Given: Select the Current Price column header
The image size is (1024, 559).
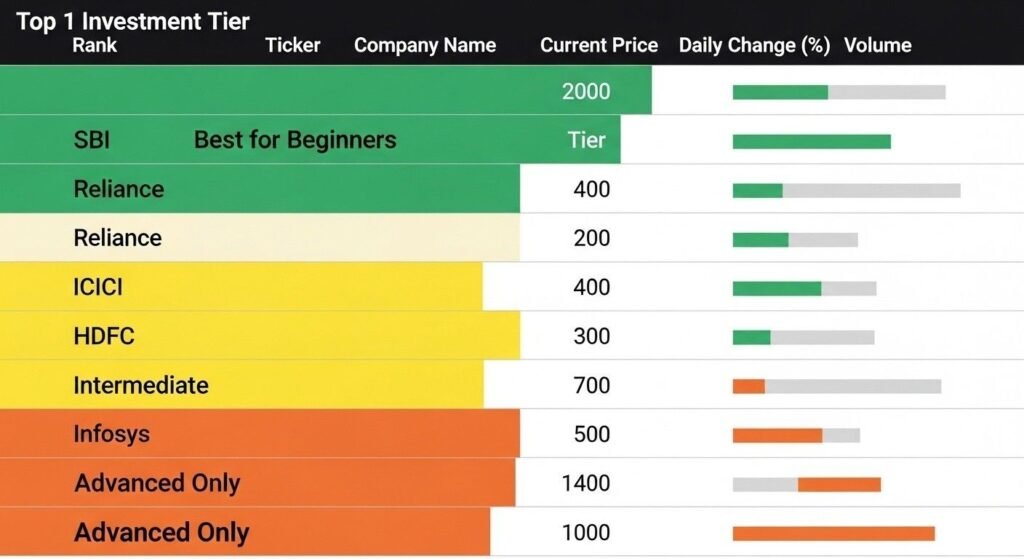Looking at the screenshot, I should click(x=599, y=45).
